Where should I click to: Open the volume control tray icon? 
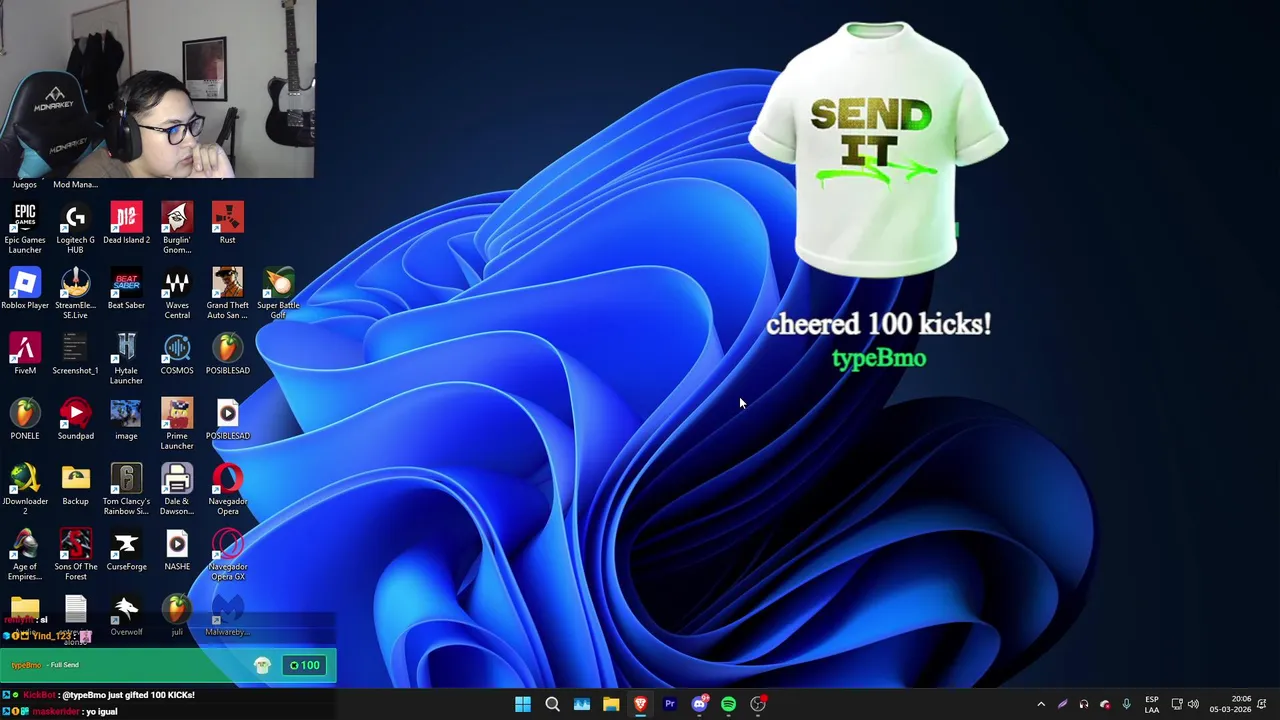pyautogui.click(x=1193, y=704)
